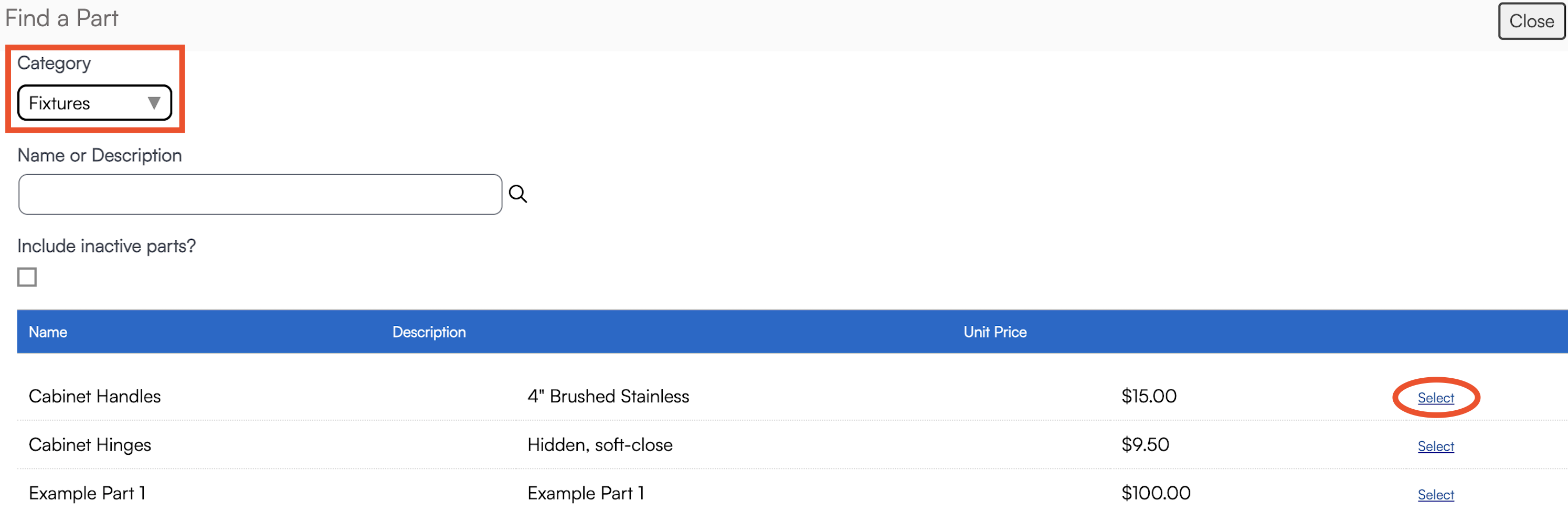Select the Cabinet Hinges part
Image resolution: width=1568 pixels, height=511 pixels.
(1435, 446)
